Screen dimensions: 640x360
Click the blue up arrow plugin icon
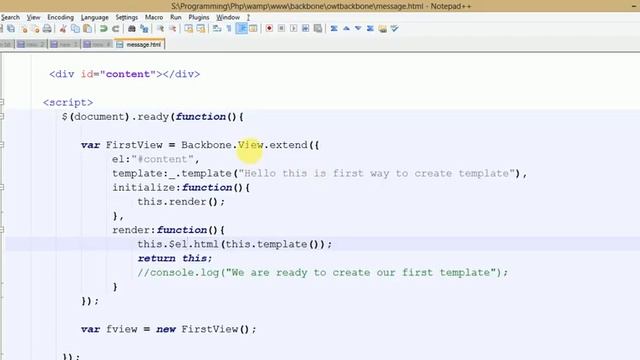coord(346,29)
